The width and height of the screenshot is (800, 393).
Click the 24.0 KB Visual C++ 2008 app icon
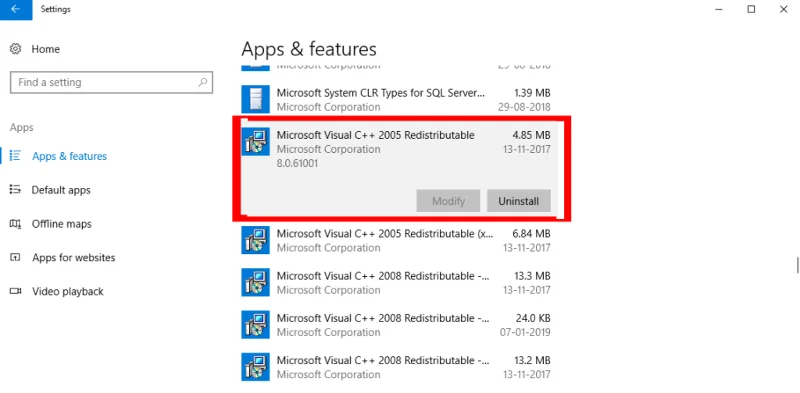255,325
